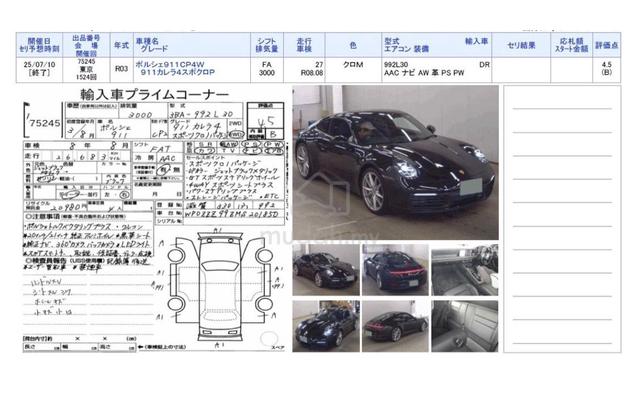Viewport: 640px width, 419px height.
Task: Click the 東京 venue text
Action: pyautogui.click(x=86, y=69)
